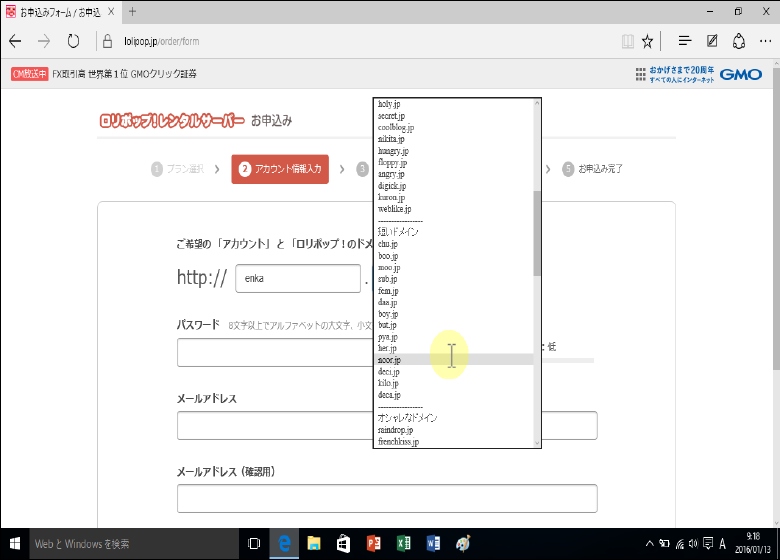780x560 pixels.
Task: Click the パスワード input field
Action: [x=275, y=353]
